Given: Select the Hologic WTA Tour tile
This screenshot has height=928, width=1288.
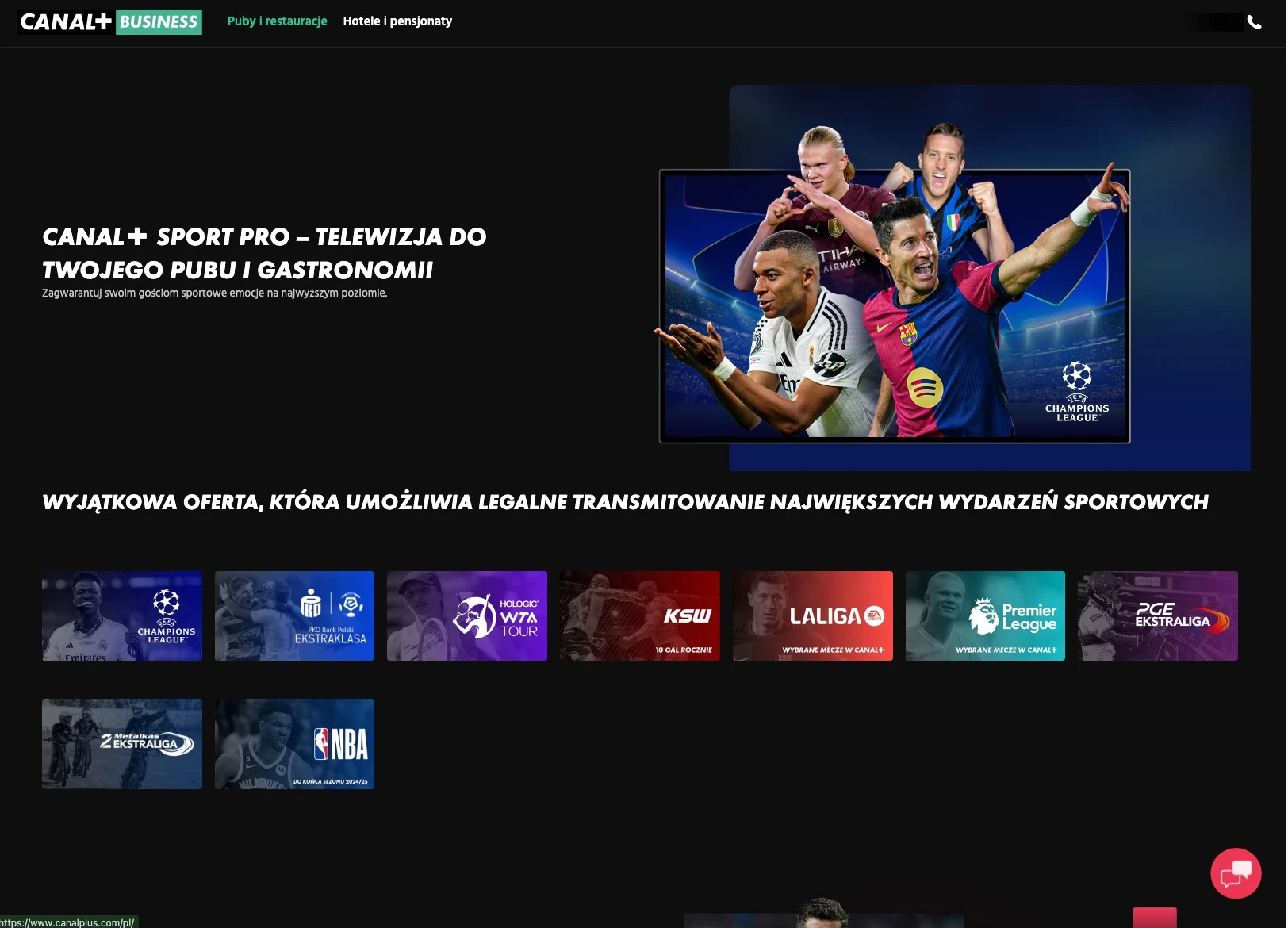Looking at the screenshot, I should (467, 615).
